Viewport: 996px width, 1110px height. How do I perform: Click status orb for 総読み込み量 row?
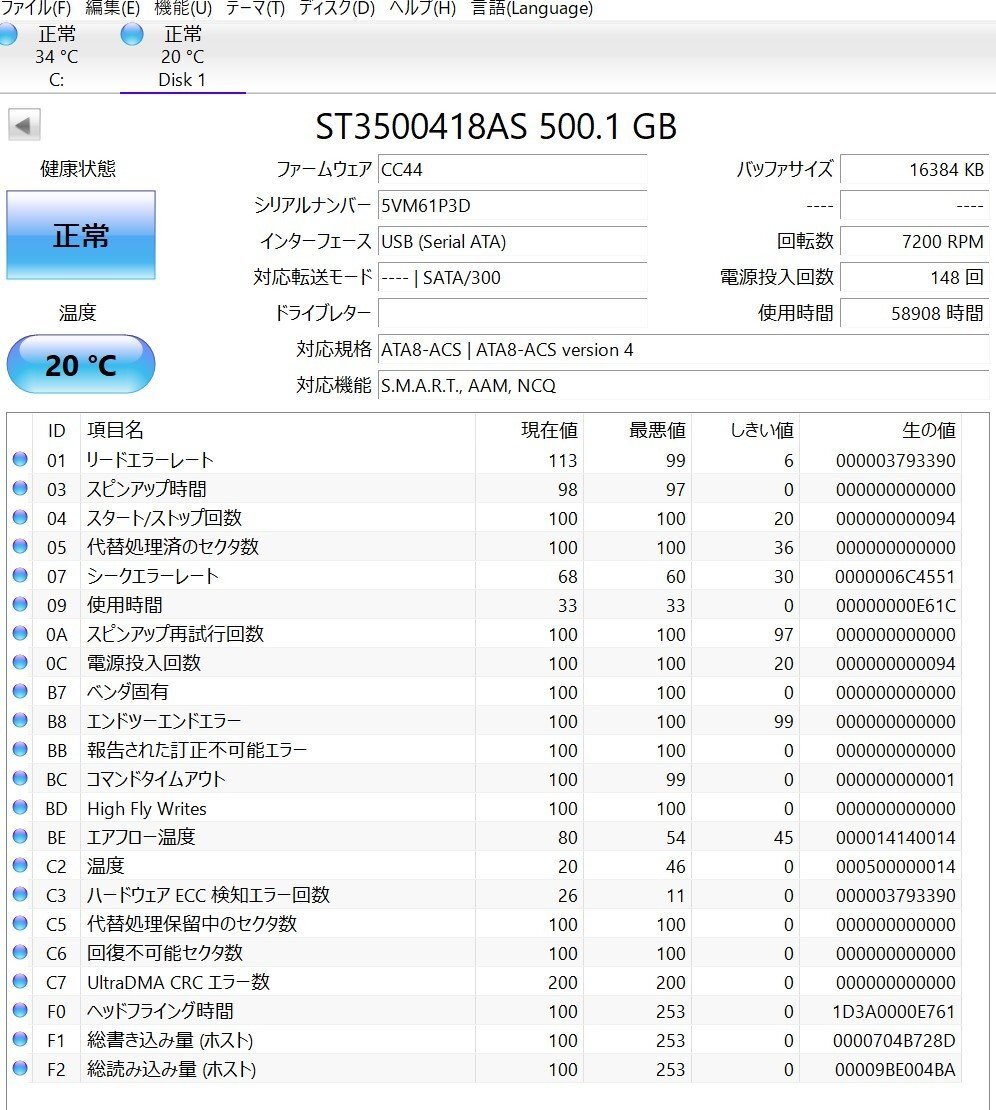click(x=20, y=1069)
